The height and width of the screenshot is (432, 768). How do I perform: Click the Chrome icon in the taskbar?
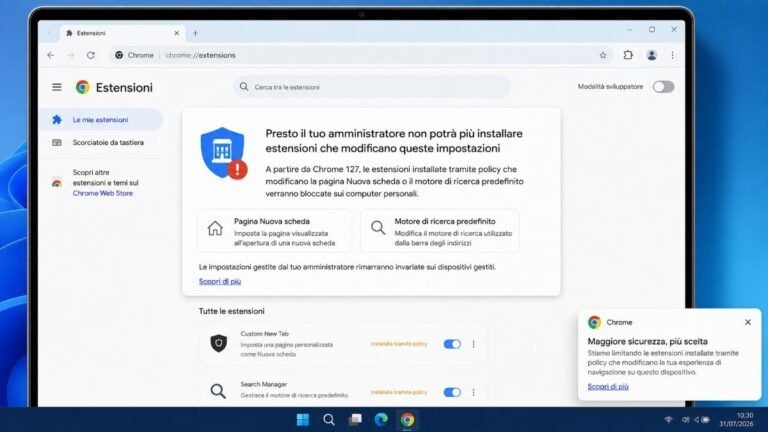pos(407,420)
